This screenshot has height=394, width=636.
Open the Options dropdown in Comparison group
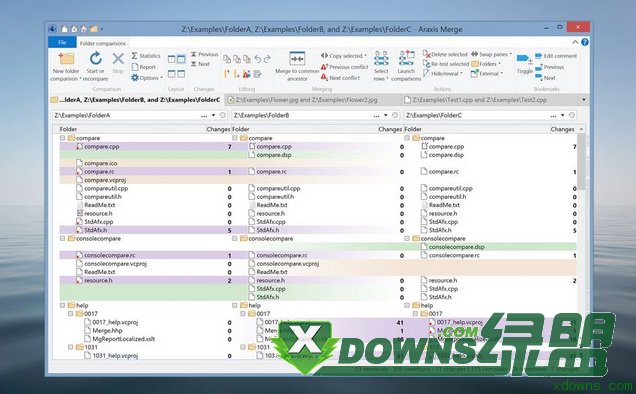pos(147,78)
